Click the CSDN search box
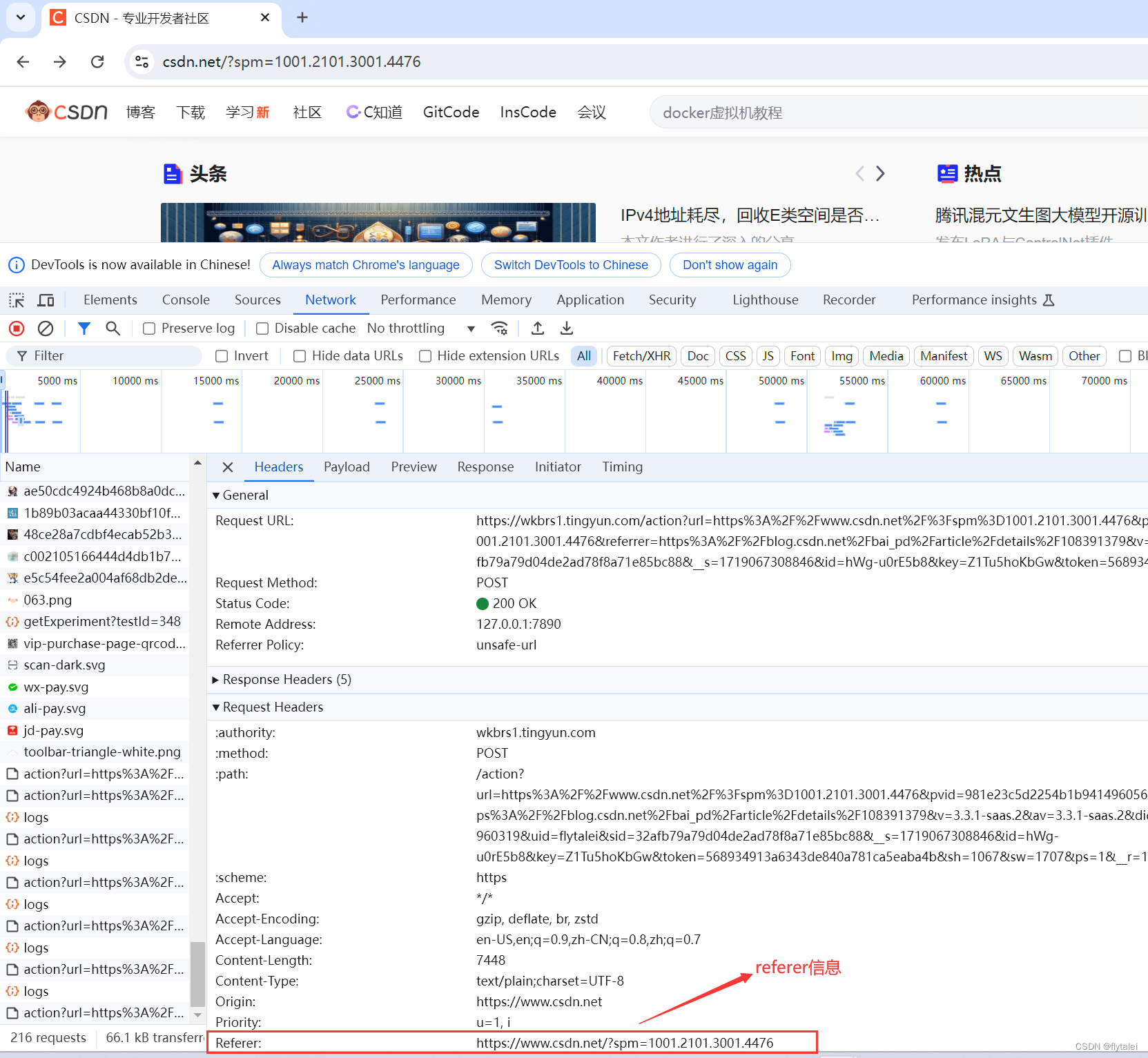The width and height of the screenshot is (1148, 1058). pos(897,112)
